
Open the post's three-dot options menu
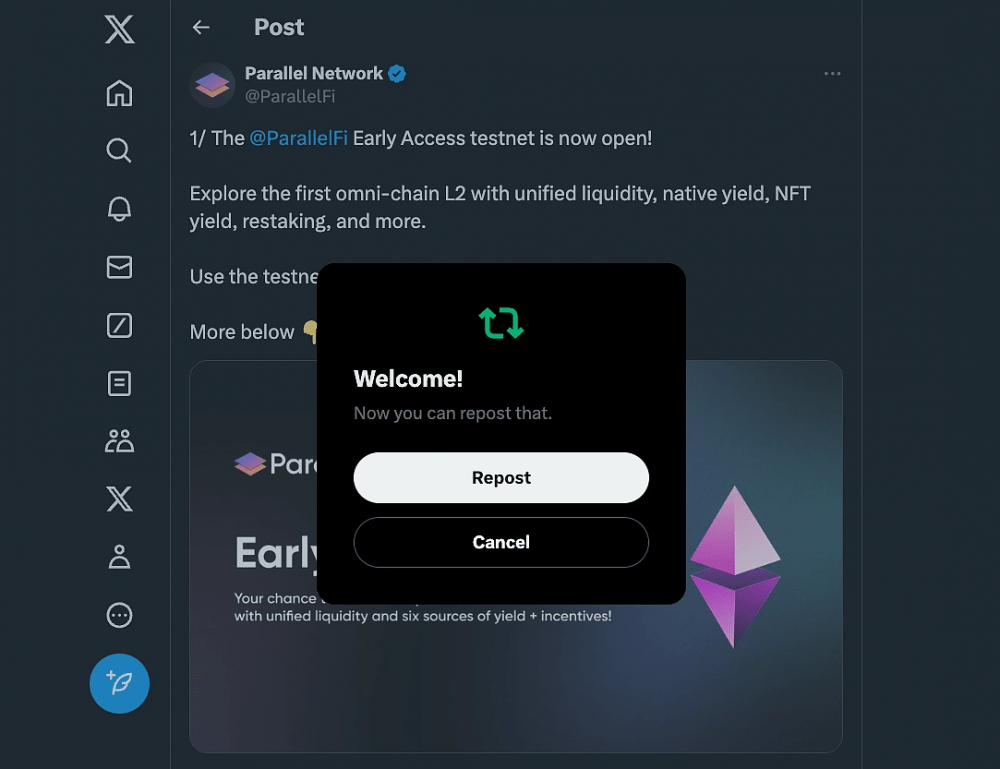(832, 74)
